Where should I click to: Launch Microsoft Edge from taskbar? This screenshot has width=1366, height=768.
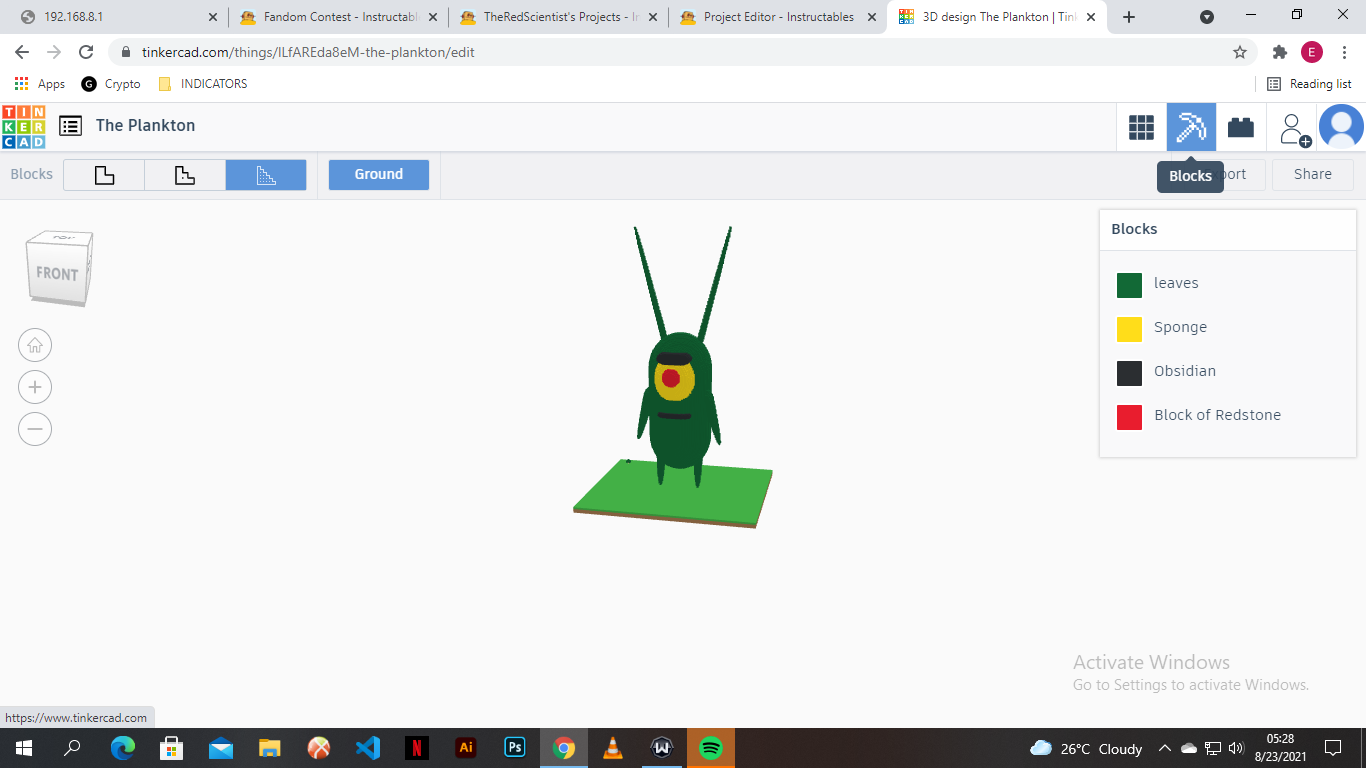(122, 748)
